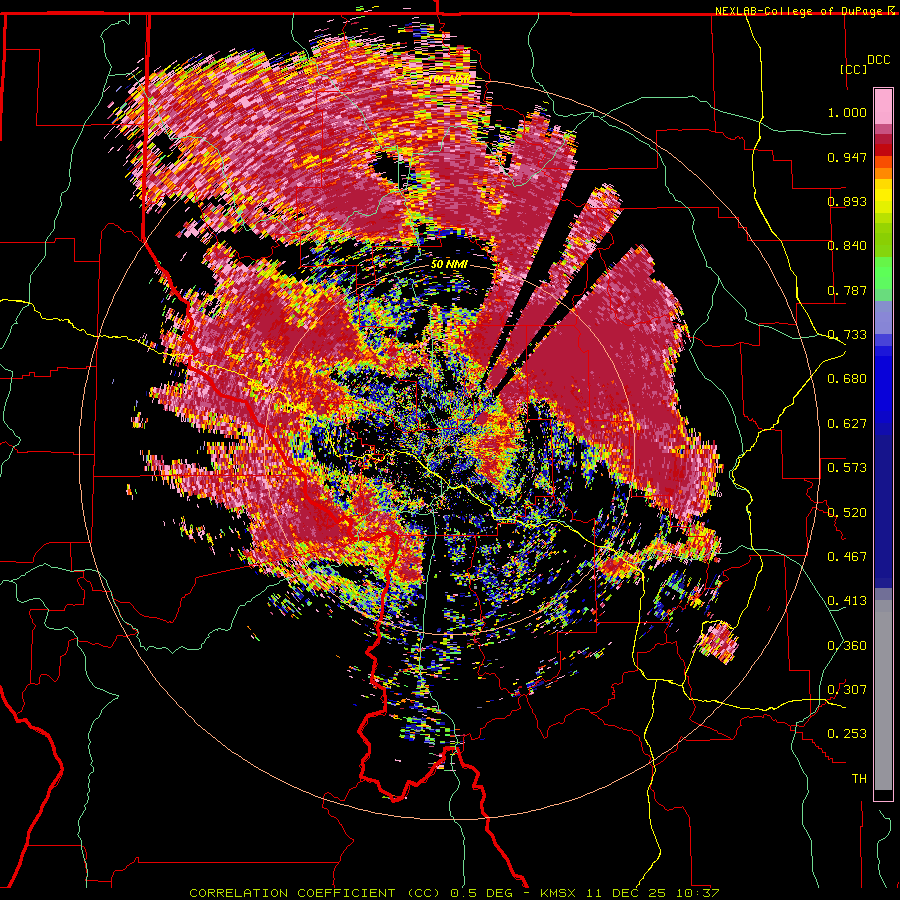Image resolution: width=900 pixels, height=900 pixels.
Task: Click the NEXLAB-College of DuPage credit text
Action: point(804,11)
